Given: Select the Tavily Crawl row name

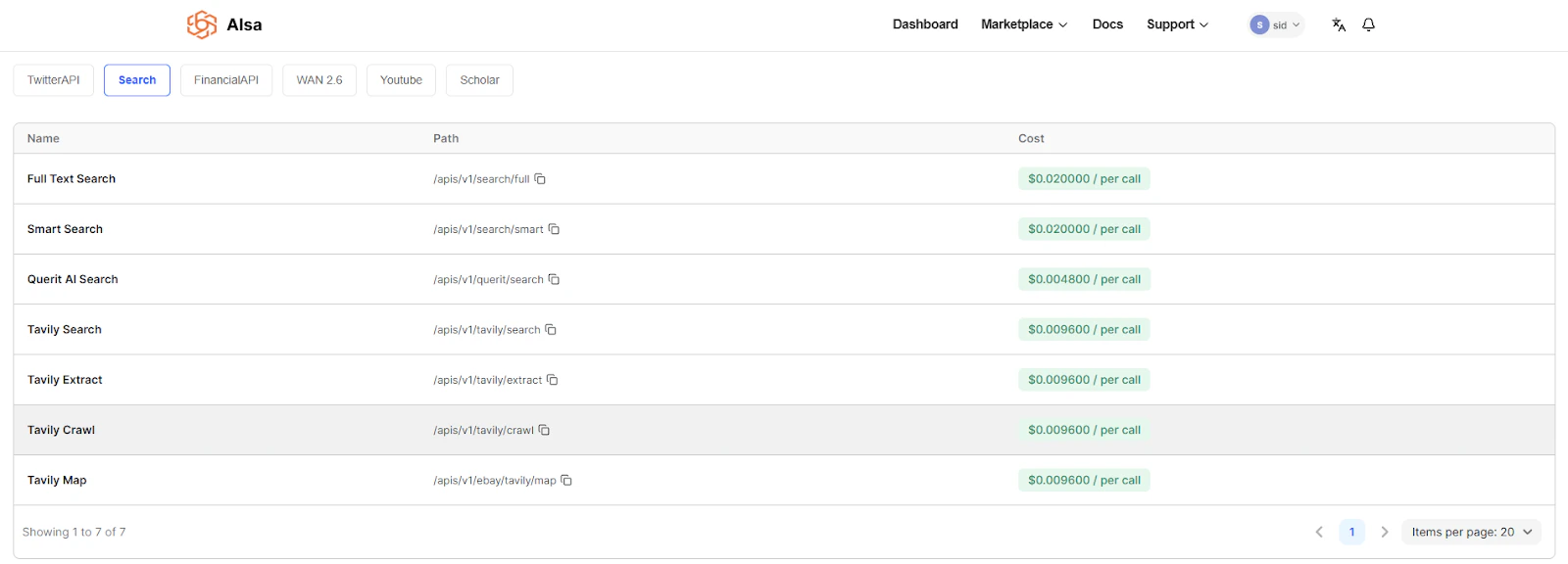Looking at the screenshot, I should pos(61,430).
